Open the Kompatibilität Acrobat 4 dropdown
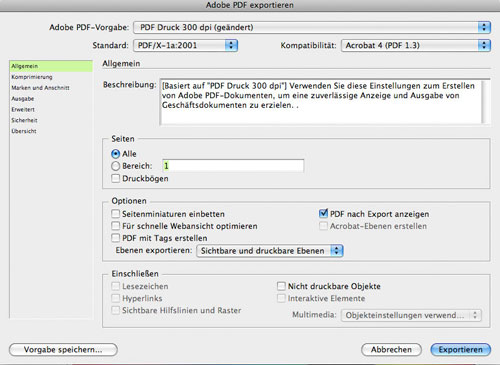Screen dimensions: 500x365 [x=416, y=45]
